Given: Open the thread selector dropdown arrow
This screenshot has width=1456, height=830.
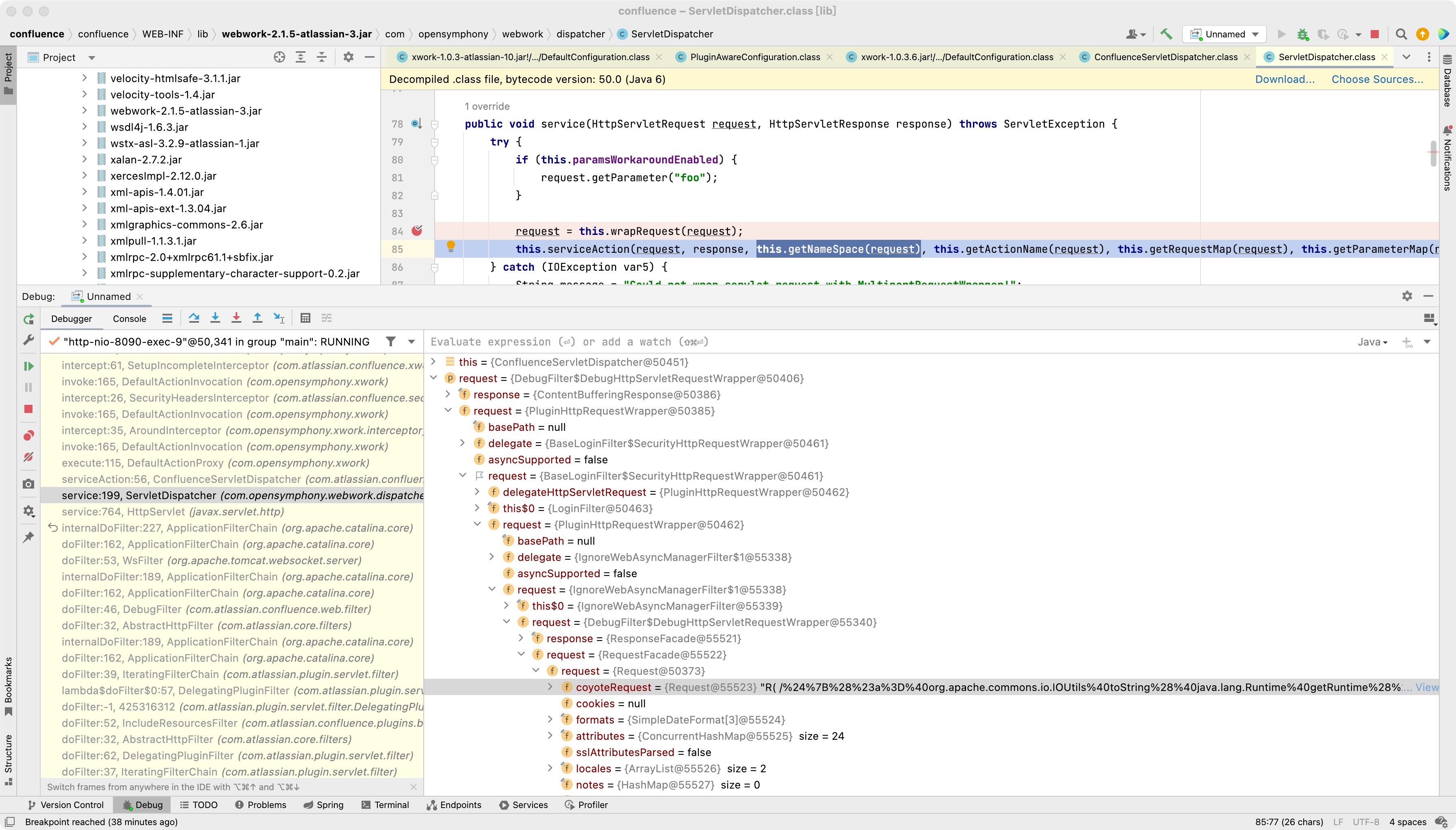Looking at the screenshot, I should (x=411, y=341).
